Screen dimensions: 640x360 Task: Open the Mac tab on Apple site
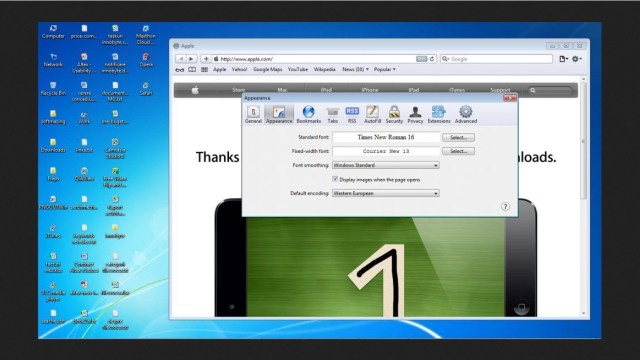click(x=282, y=90)
